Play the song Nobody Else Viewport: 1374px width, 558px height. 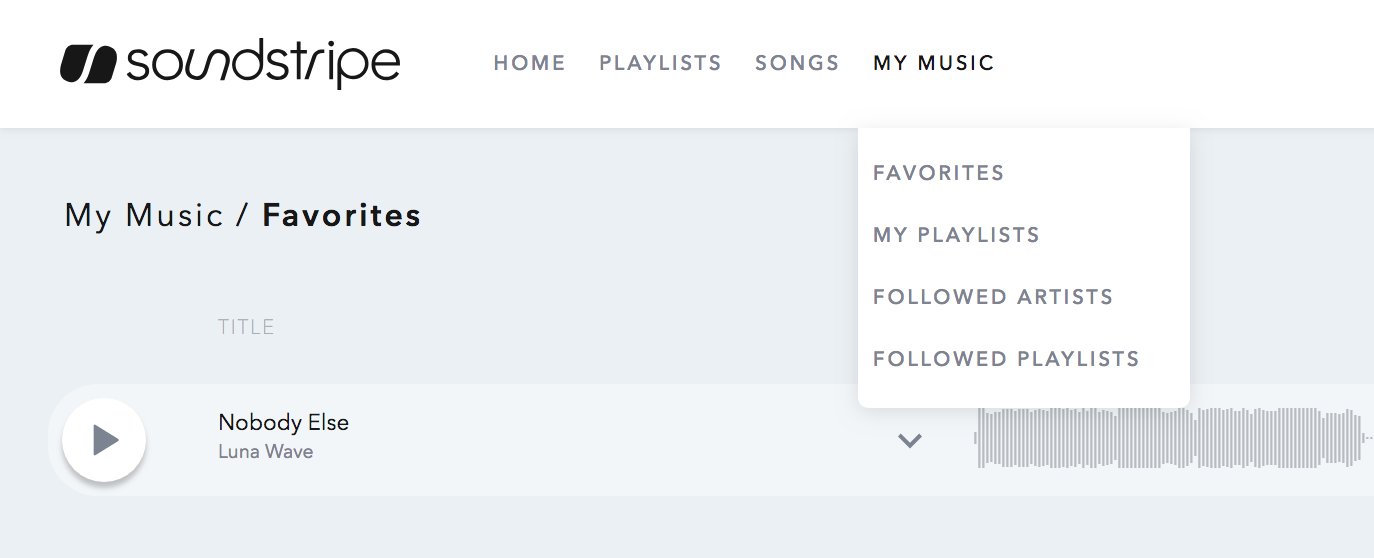104,440
